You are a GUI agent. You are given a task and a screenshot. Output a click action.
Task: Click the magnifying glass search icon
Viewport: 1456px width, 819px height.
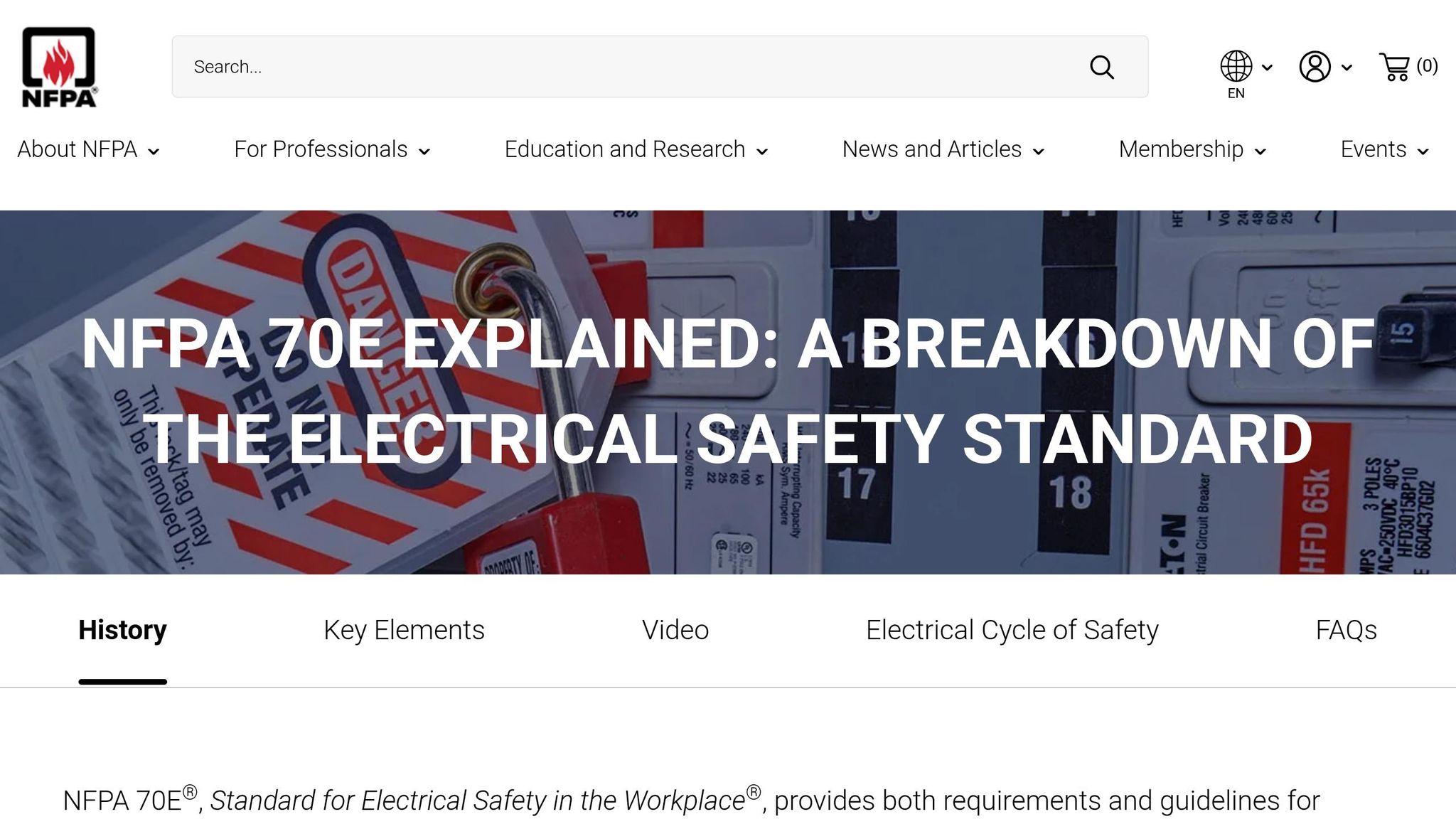point(1101,67)
